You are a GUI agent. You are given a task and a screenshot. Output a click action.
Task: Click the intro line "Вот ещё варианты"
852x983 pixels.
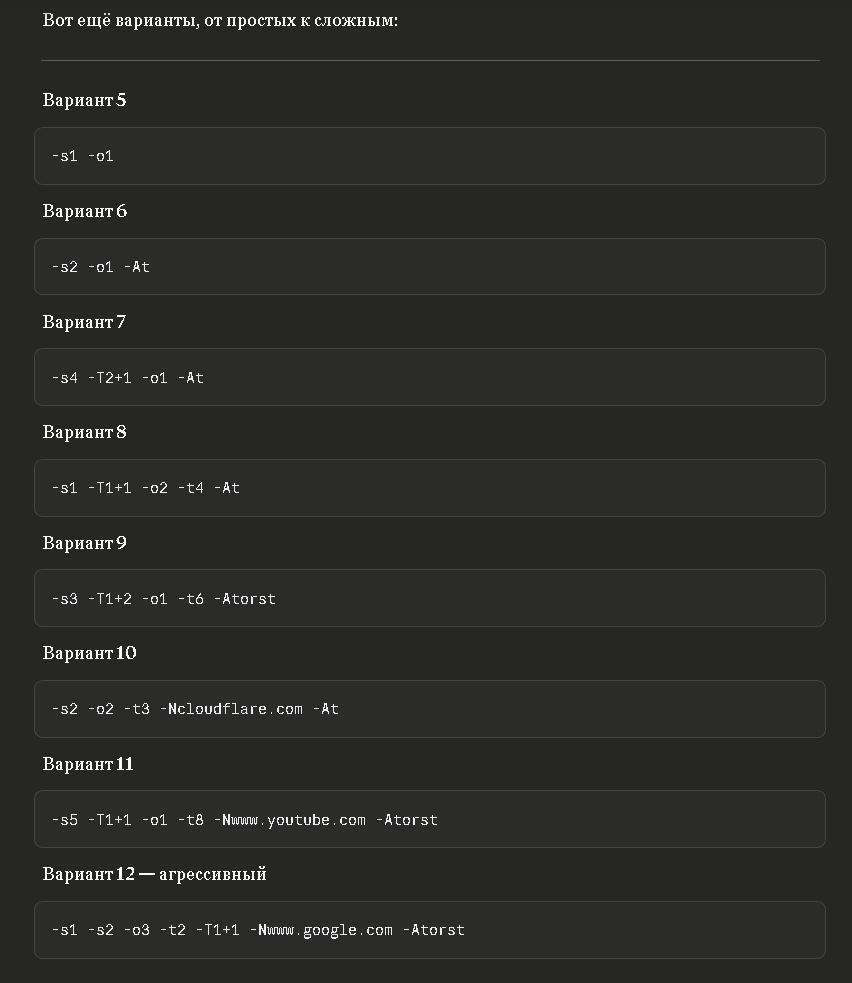click(220, 20)
